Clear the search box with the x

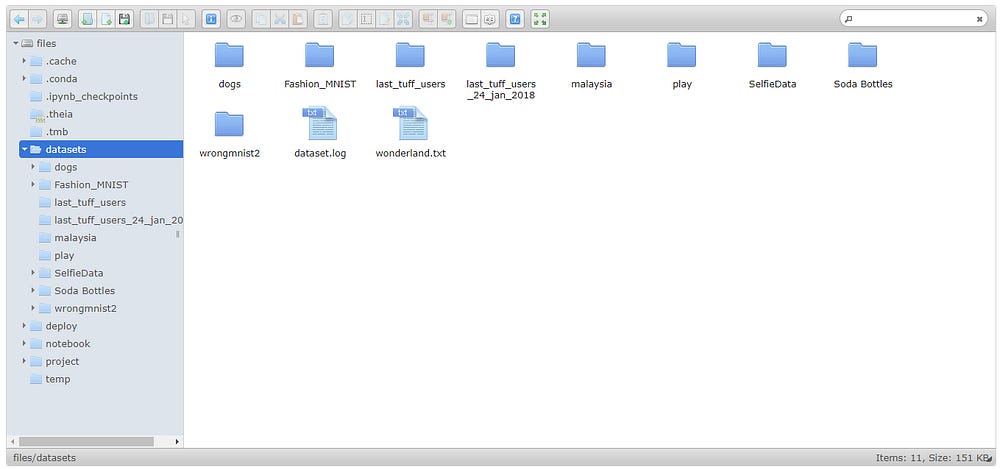pyautogui.click(x=979, y=19)
